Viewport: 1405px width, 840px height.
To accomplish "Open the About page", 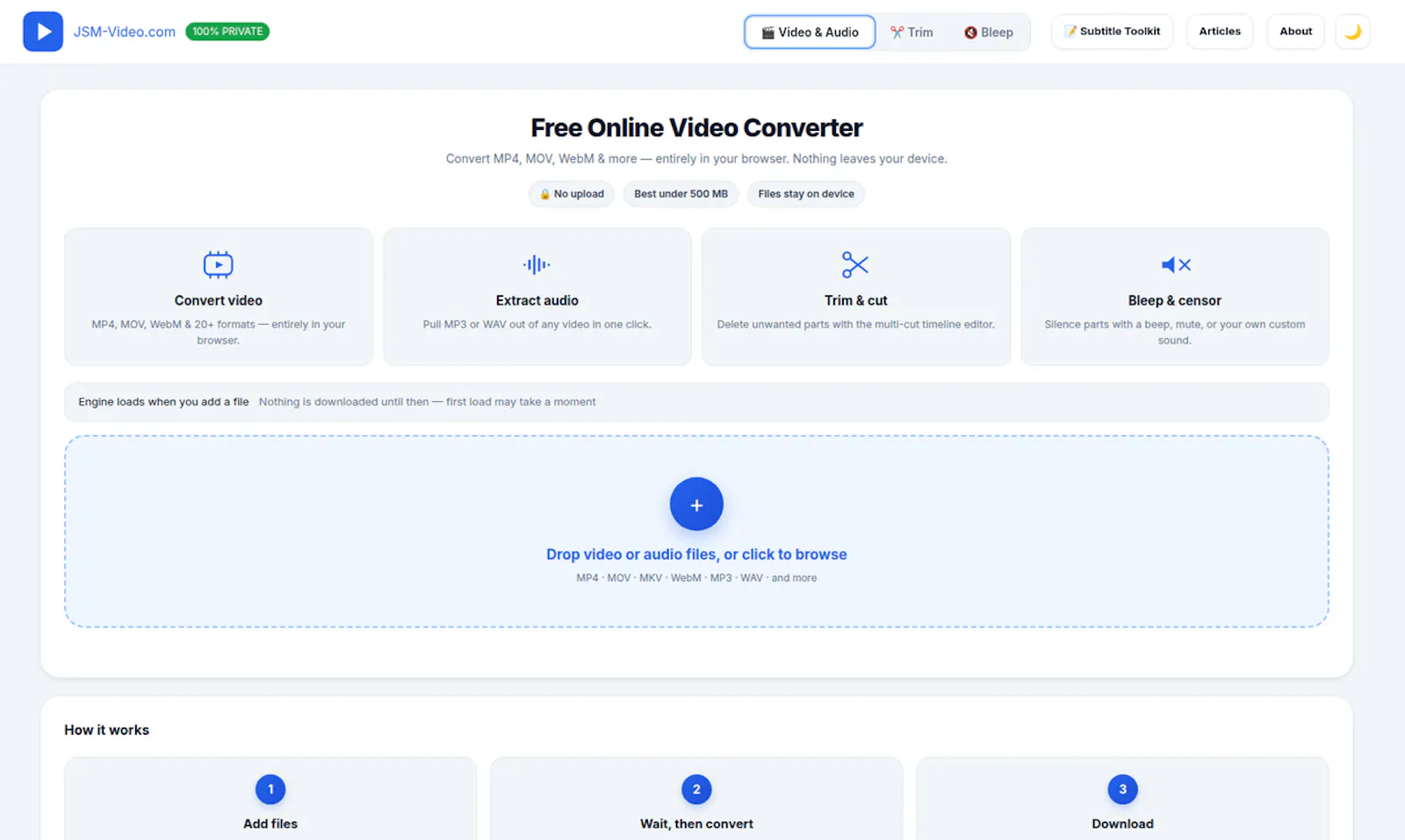I will [1295, 32].
